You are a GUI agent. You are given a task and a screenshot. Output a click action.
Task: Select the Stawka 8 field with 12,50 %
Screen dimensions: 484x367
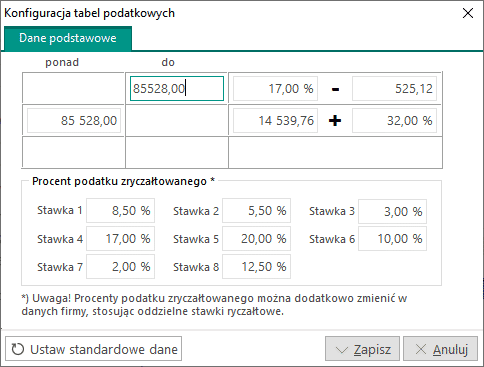(256, 267)
